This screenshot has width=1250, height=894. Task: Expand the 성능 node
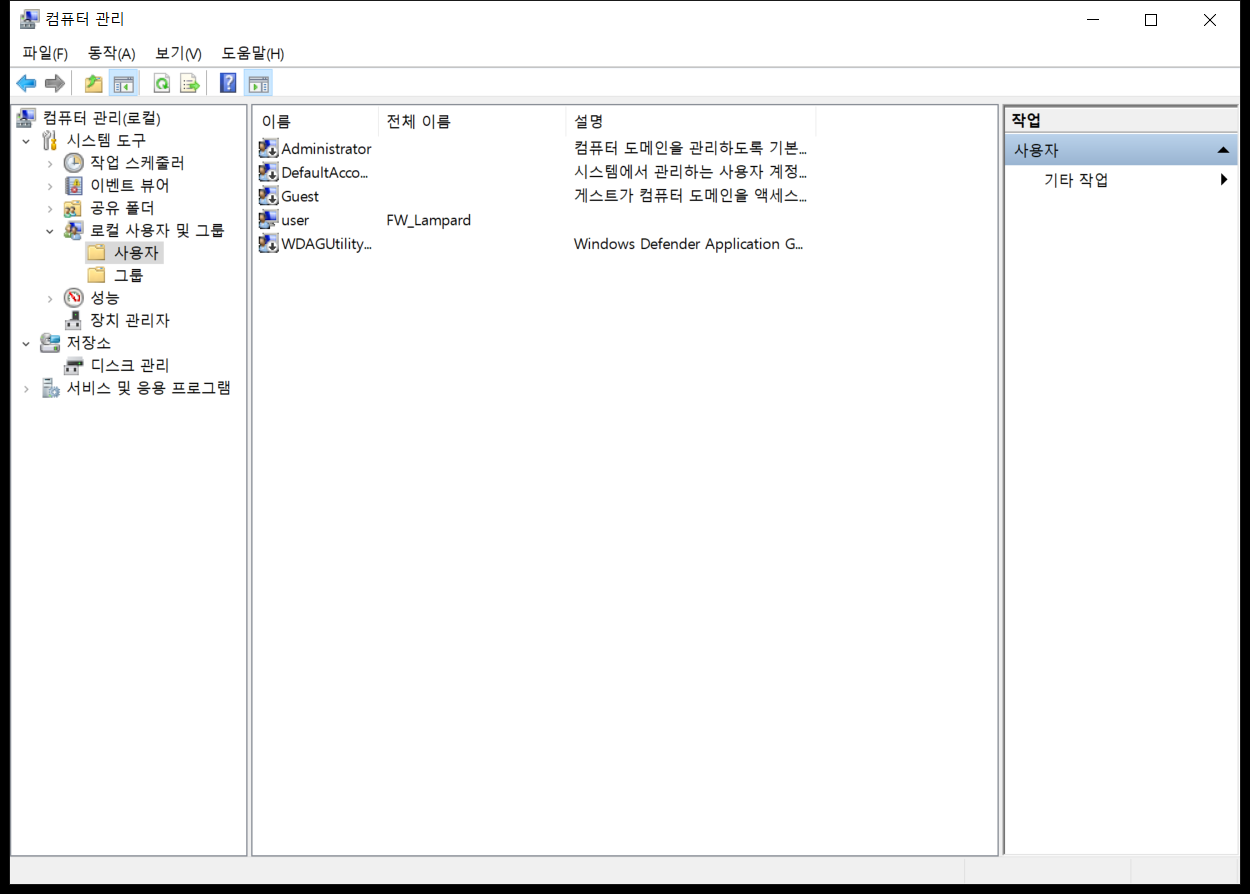point(50,298)
